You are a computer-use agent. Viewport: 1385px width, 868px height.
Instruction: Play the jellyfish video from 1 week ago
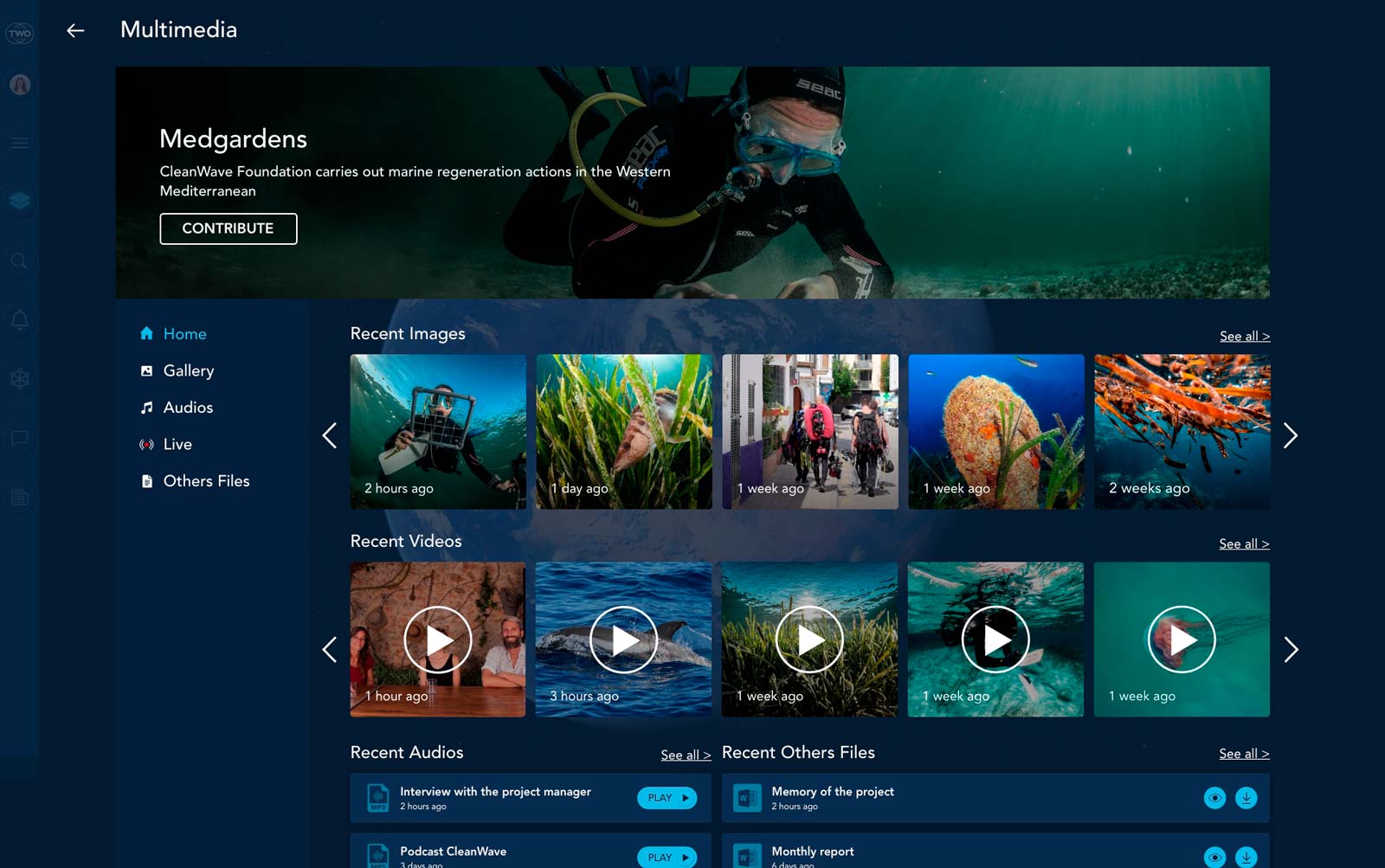[1182, 640]
